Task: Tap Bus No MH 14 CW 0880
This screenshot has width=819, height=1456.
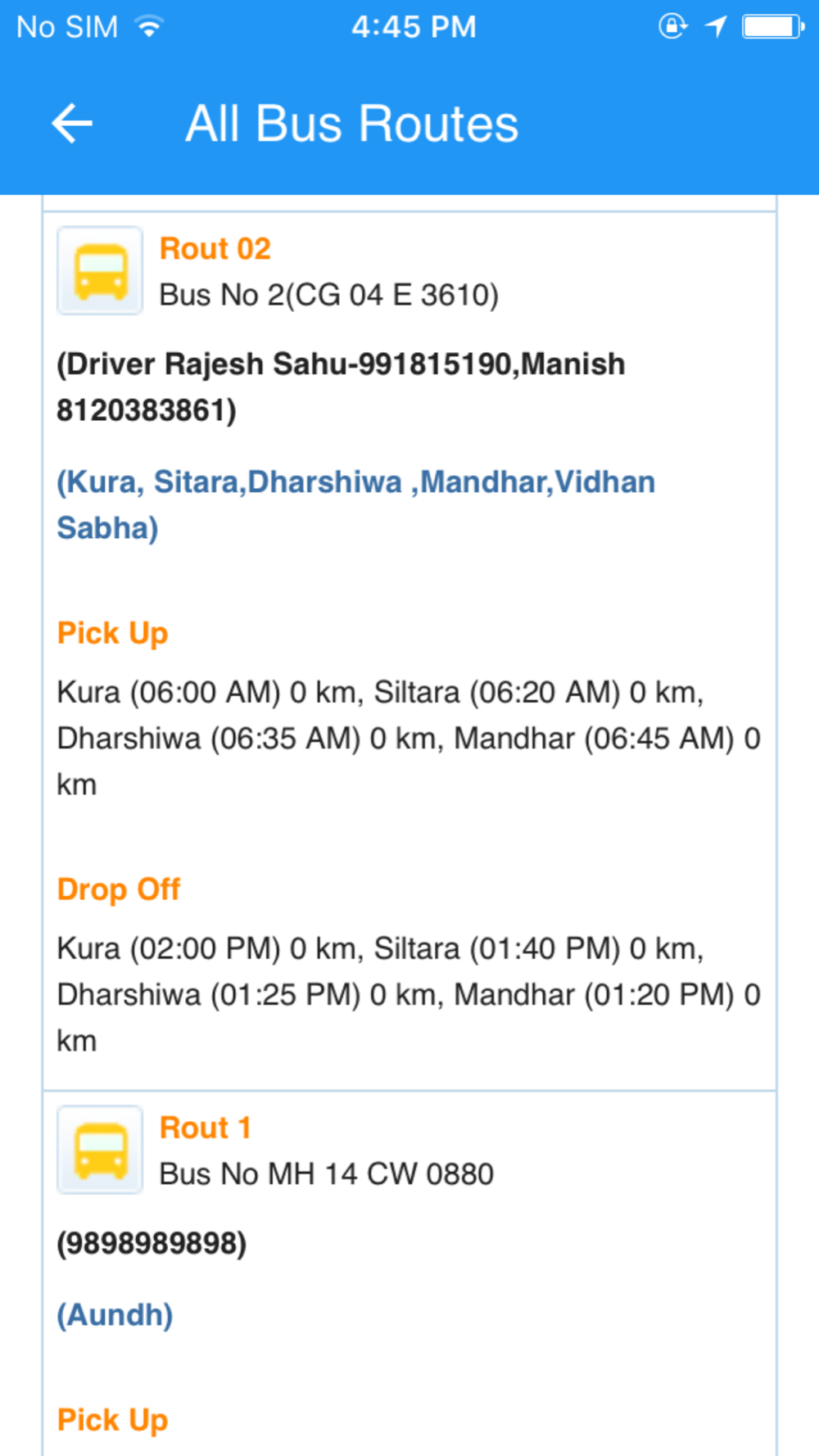Action: pyautogui.click(x=326, y=1174)
